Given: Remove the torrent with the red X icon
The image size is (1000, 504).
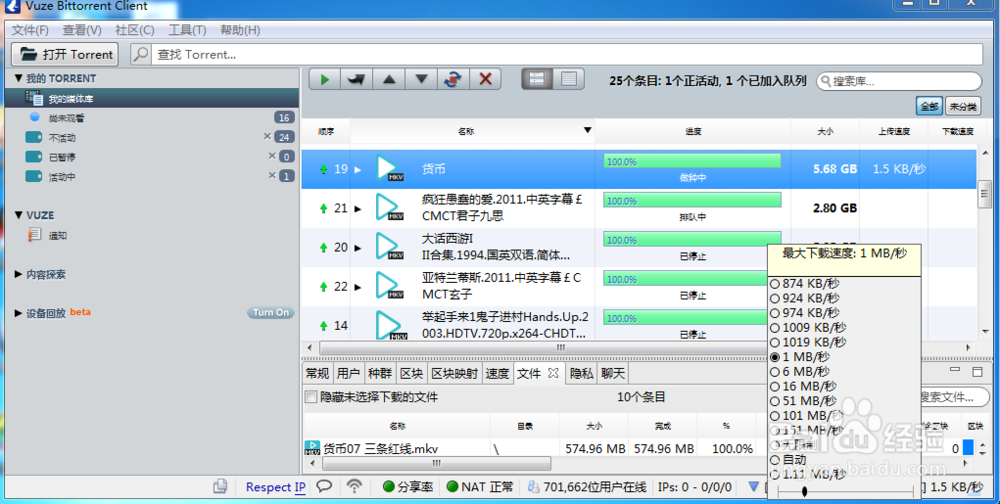Looking at the screenshot, I should point(485,79).
